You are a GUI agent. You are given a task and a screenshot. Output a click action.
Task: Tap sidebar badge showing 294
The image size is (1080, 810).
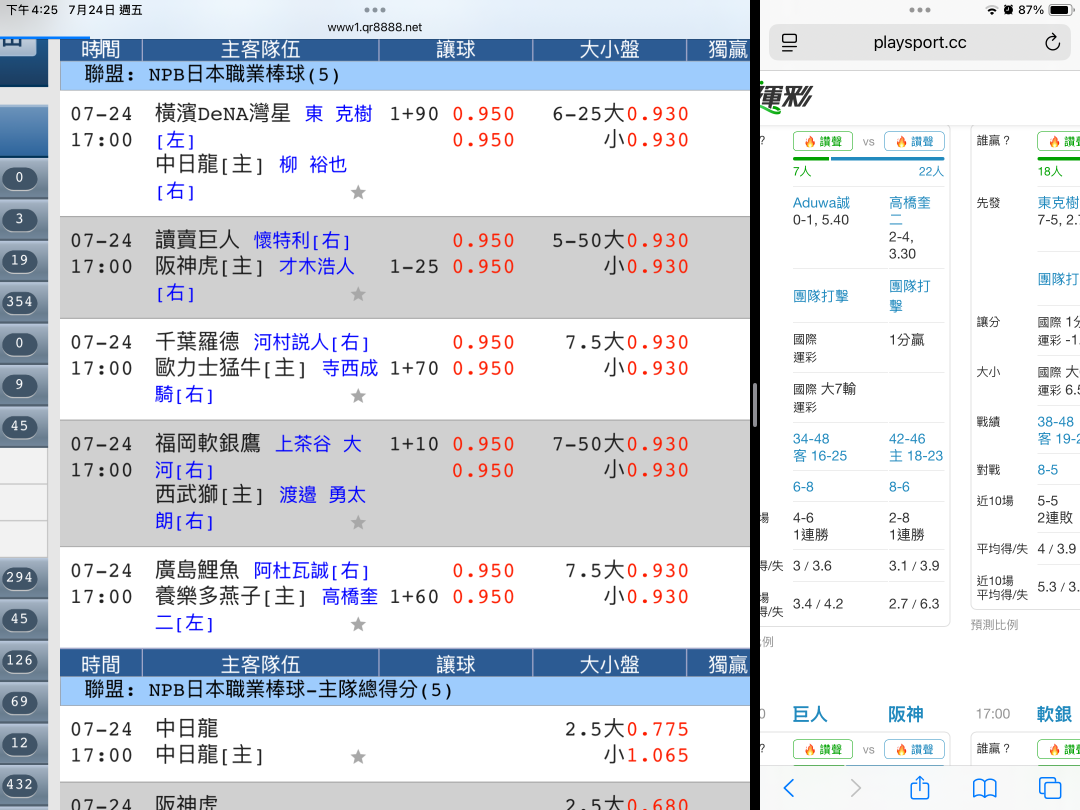(19, 577)
